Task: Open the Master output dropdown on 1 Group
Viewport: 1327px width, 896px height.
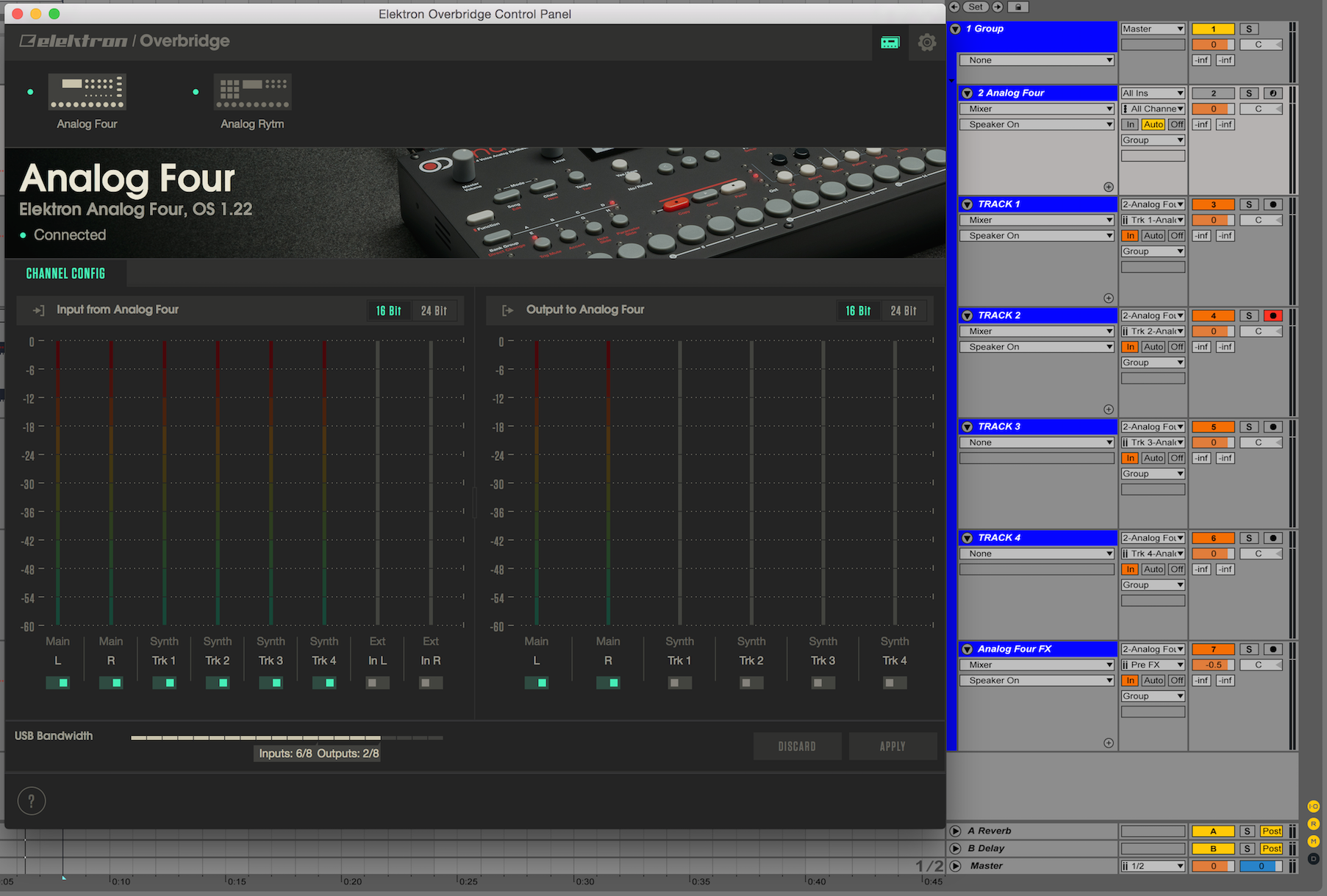Action: tap(1153, 29)
